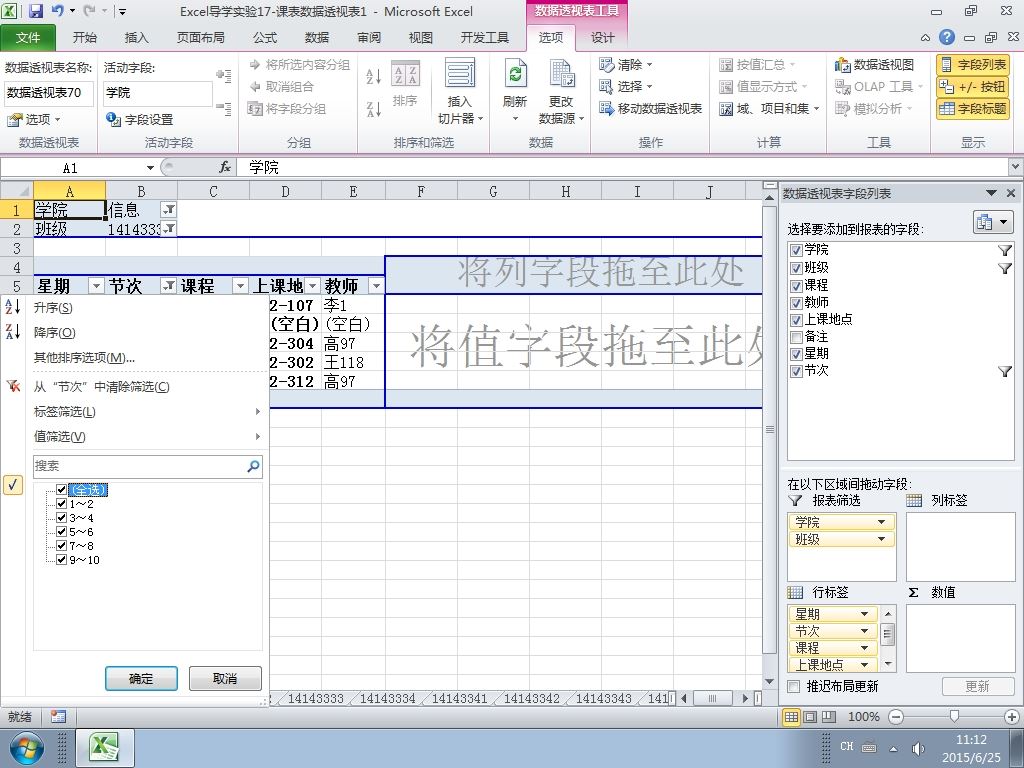Open 节次 dropdown in row labels area
The width and height of the screenshot is (1024, 768).
point(864,631)
